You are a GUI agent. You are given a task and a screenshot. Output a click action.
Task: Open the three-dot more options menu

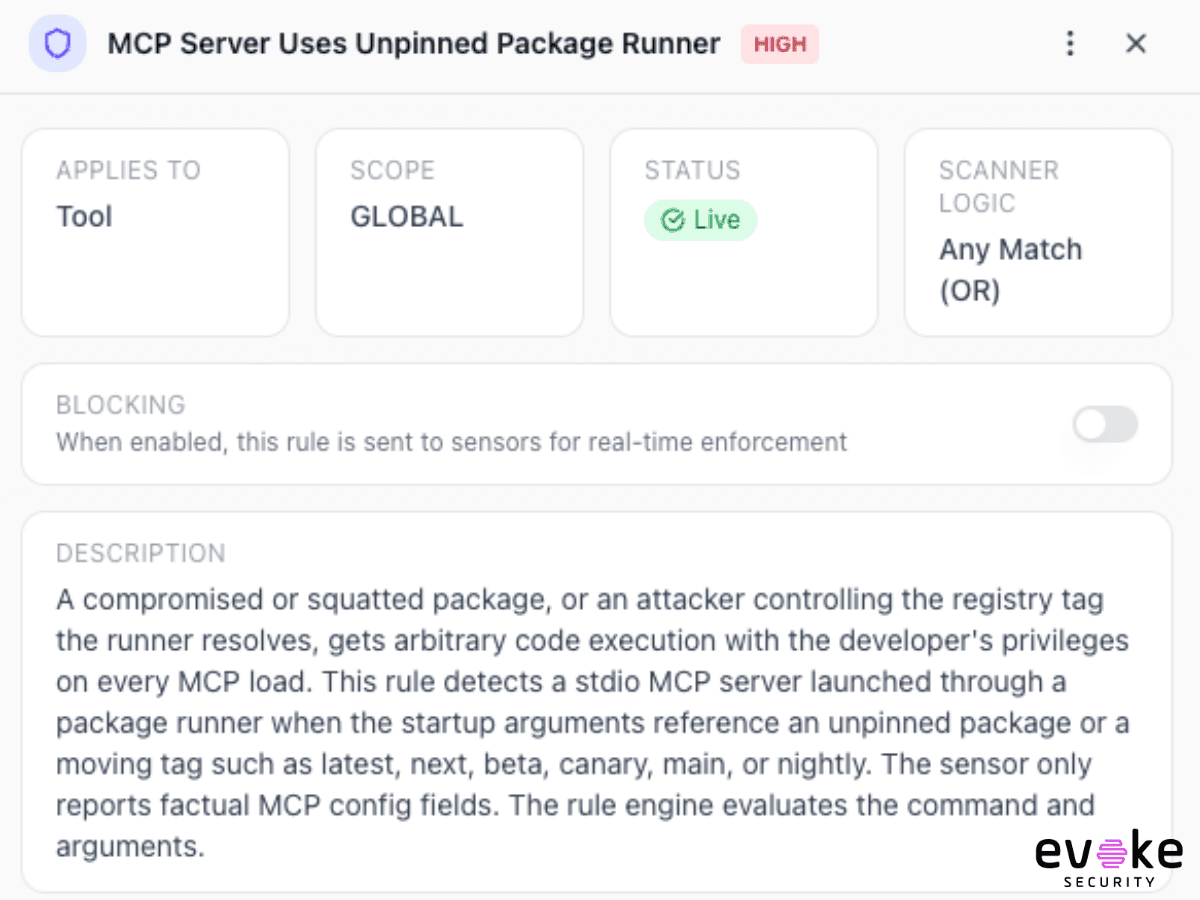[x=1070, y=44]
